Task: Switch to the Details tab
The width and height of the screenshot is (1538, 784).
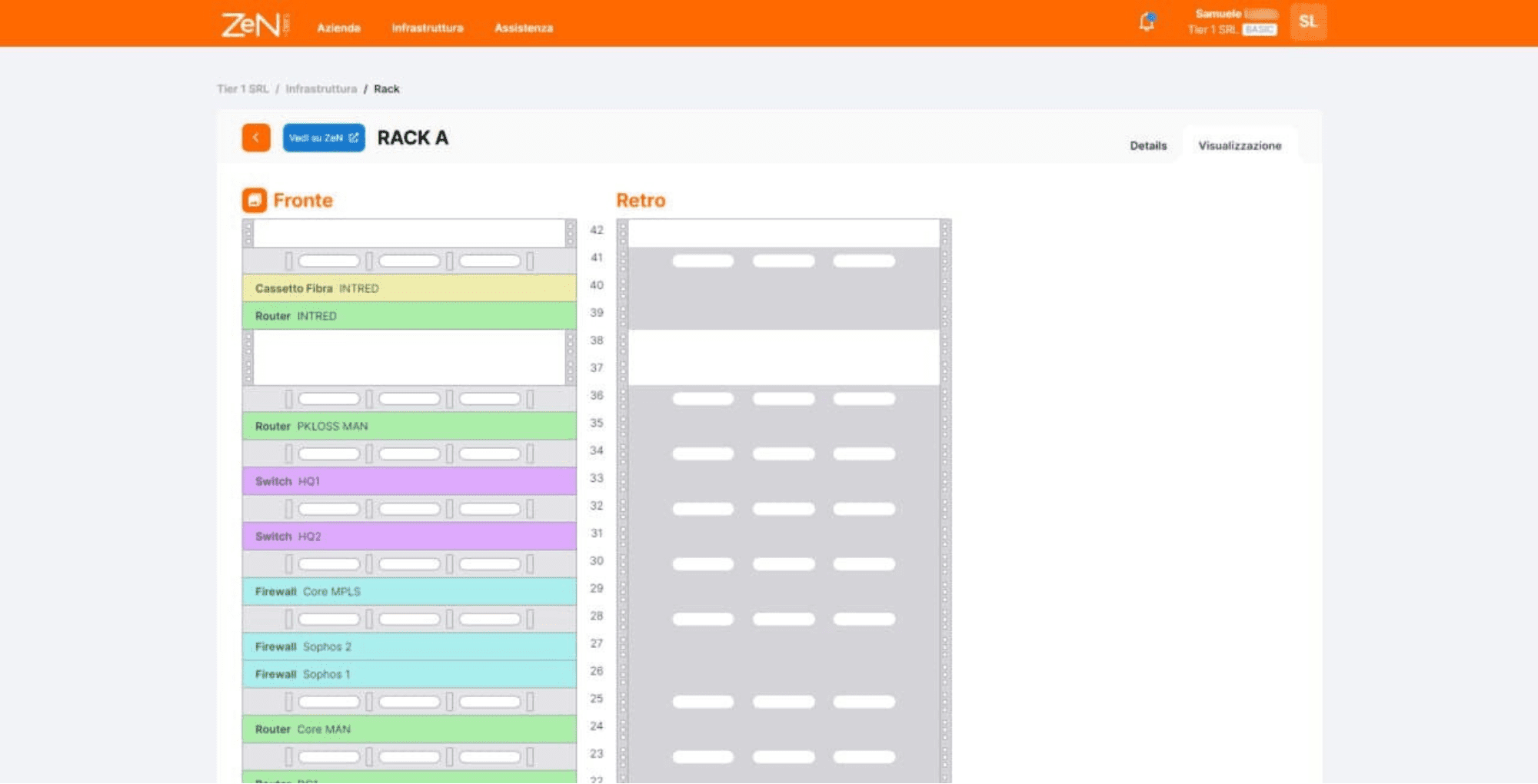Action: pos(1147,146)
